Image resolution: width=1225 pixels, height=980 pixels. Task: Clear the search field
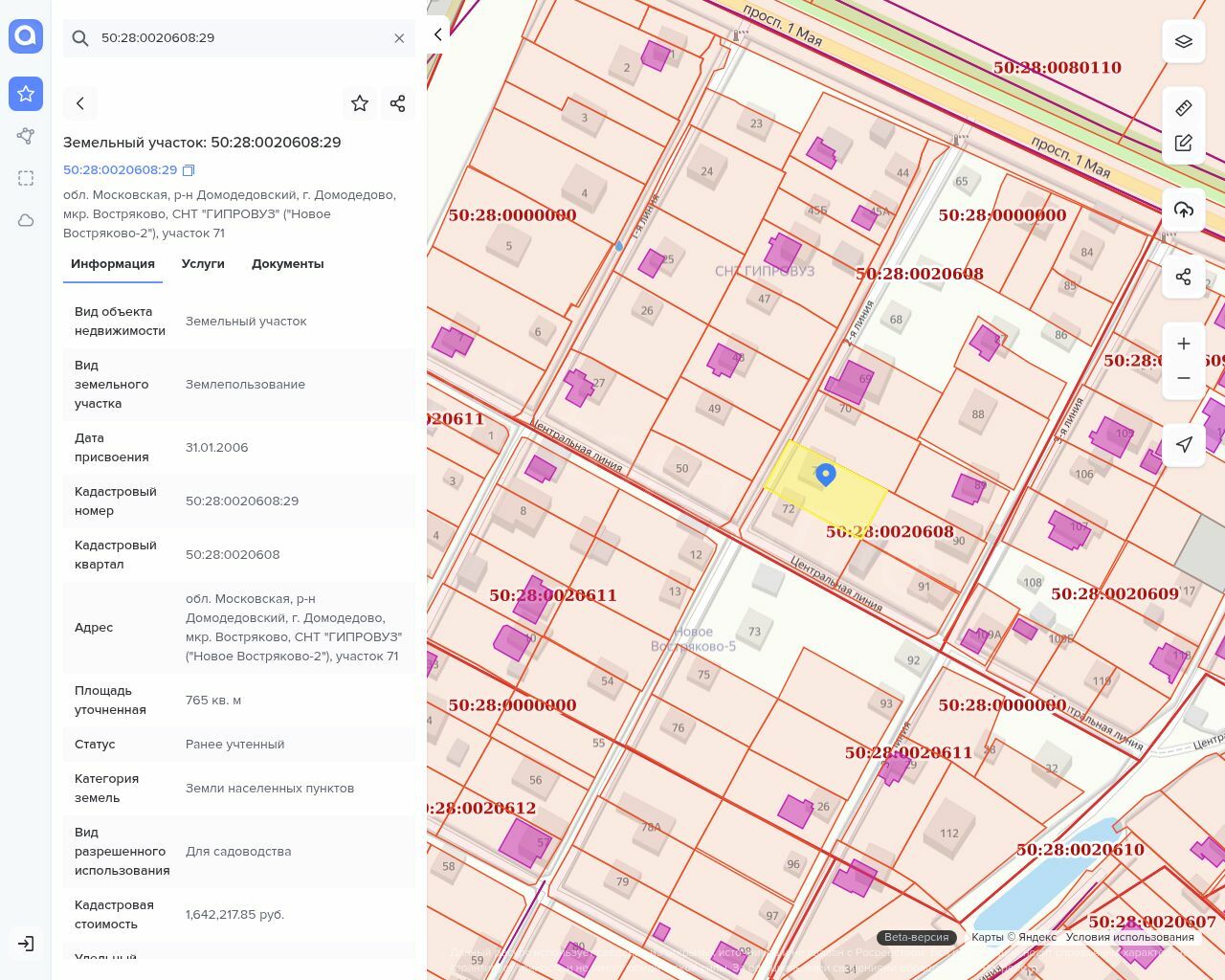tap(399, 38)
